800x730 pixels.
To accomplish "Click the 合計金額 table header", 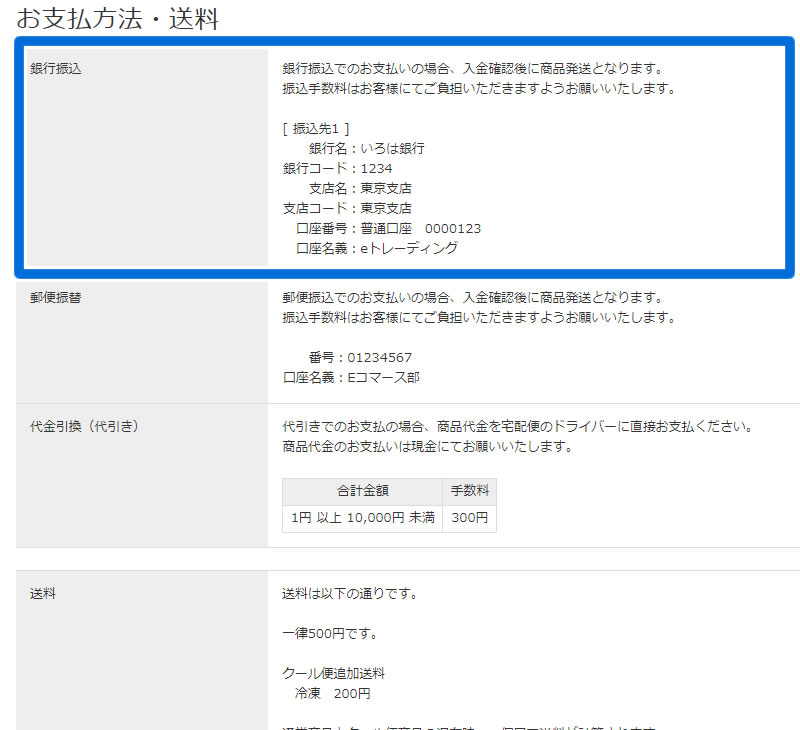I will tap(362, 491).
